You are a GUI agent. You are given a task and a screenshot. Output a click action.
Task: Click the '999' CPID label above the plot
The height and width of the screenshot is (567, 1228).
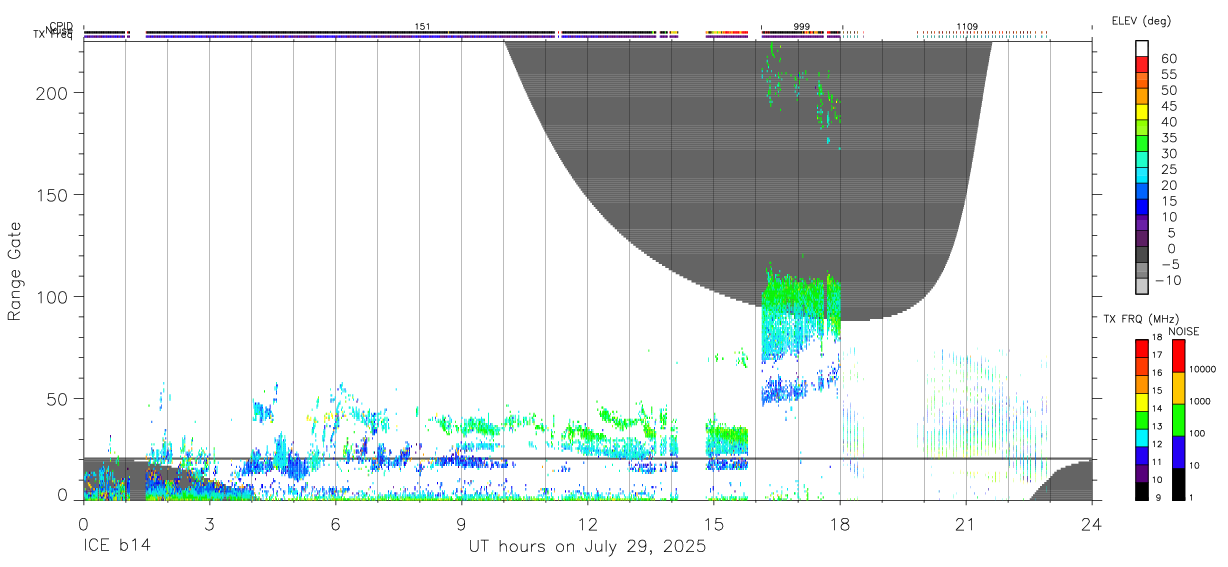802,27
